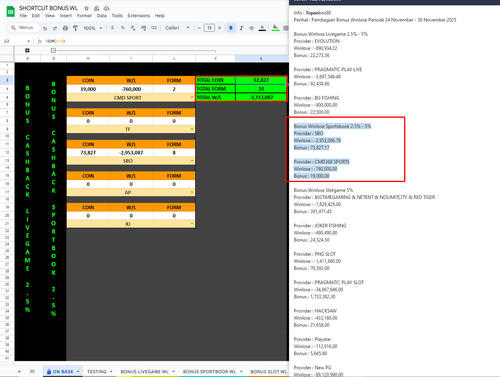This screenshot has width=500, height=377.
Task: Check the cloud save status icon
Action: (107, 8)
